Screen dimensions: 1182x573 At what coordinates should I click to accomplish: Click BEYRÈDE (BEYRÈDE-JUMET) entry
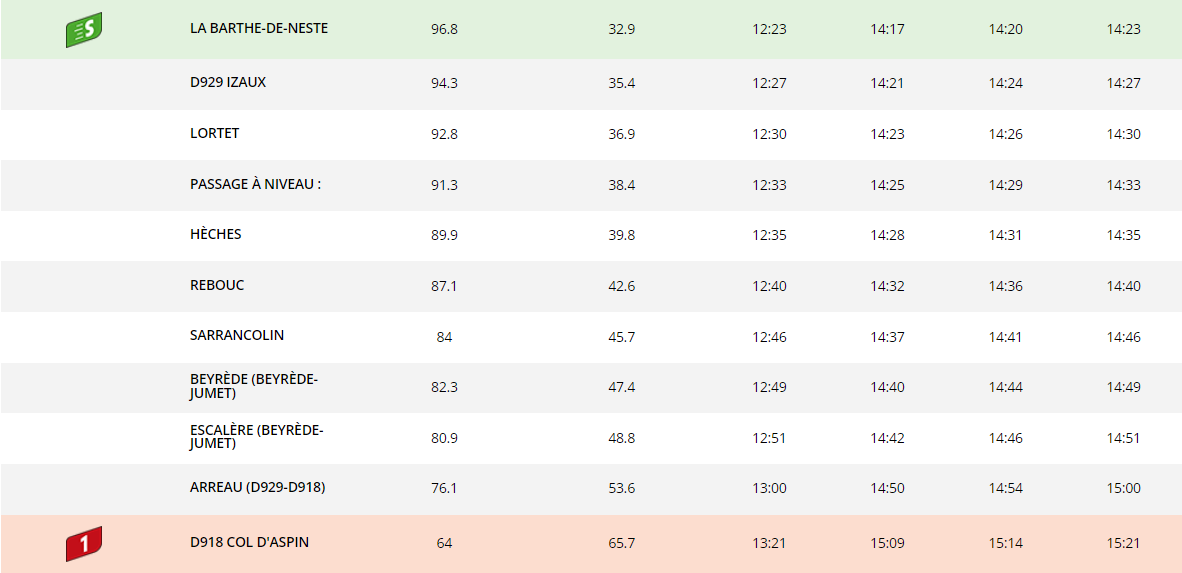coord(254,386)
